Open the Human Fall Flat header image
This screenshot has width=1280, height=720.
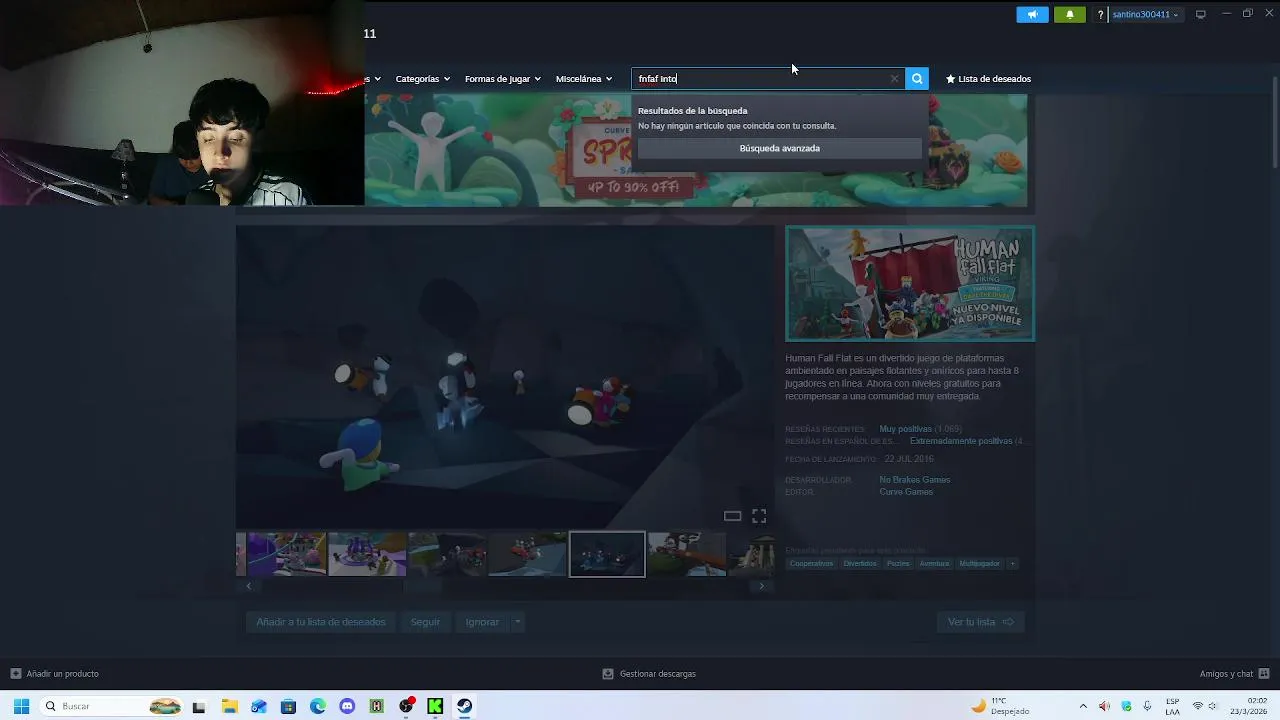coord(910,284)
